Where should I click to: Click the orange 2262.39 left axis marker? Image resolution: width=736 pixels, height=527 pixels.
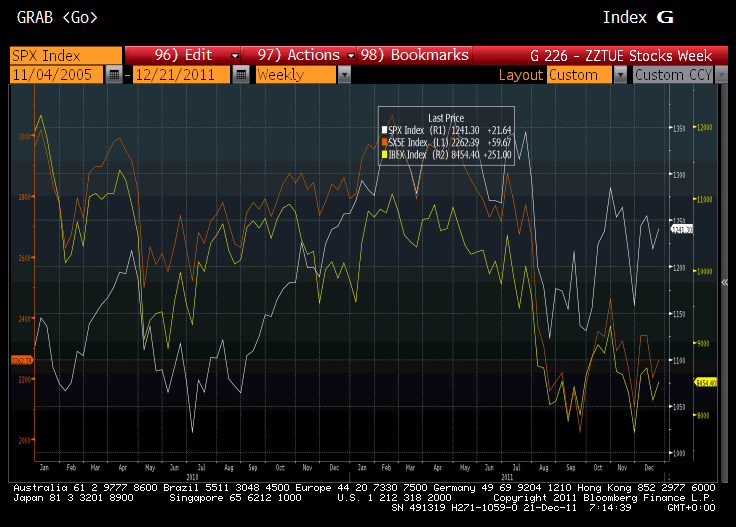point(22,360)
